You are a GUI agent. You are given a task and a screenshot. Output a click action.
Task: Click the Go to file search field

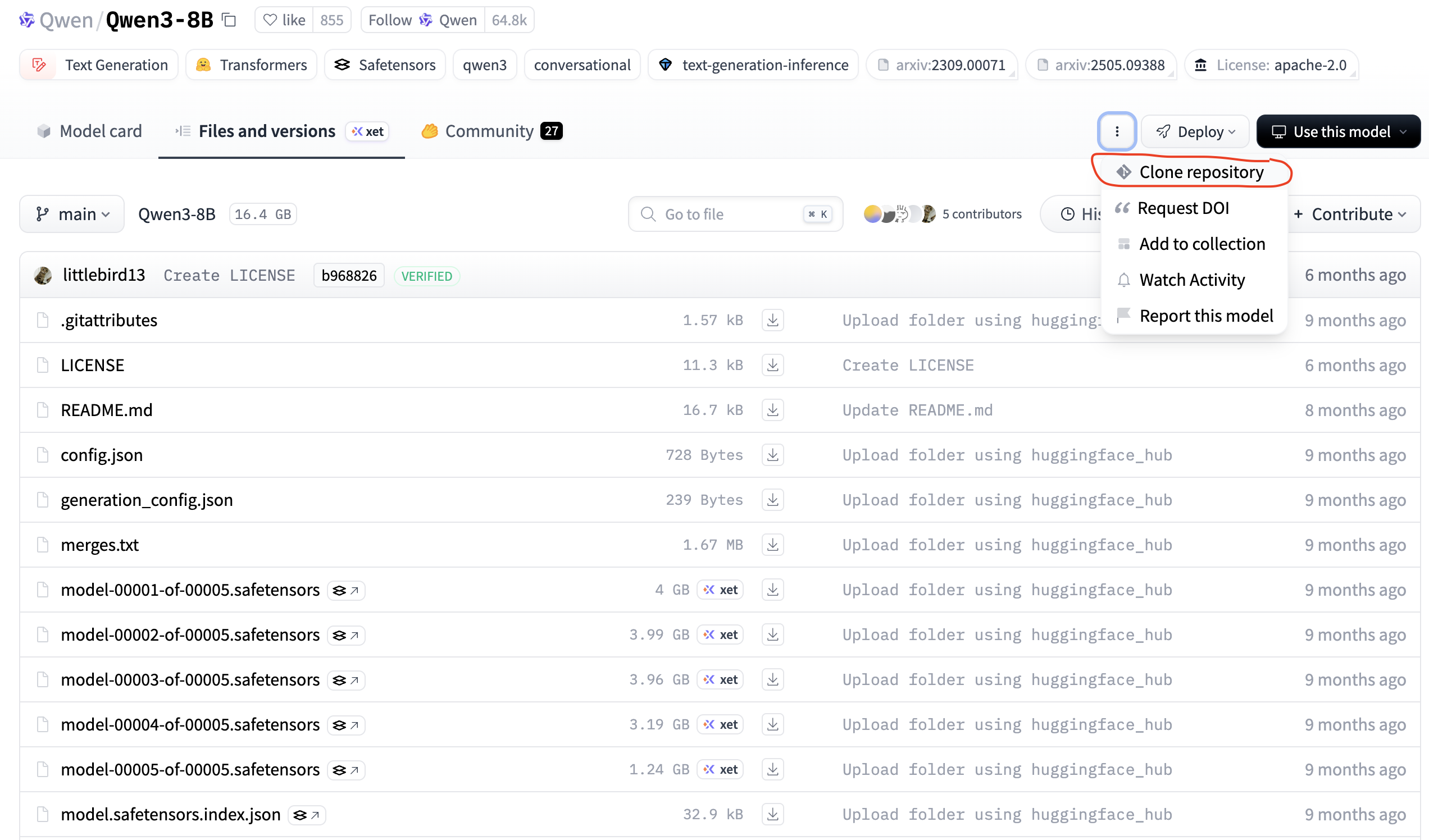tap(735, 214)
